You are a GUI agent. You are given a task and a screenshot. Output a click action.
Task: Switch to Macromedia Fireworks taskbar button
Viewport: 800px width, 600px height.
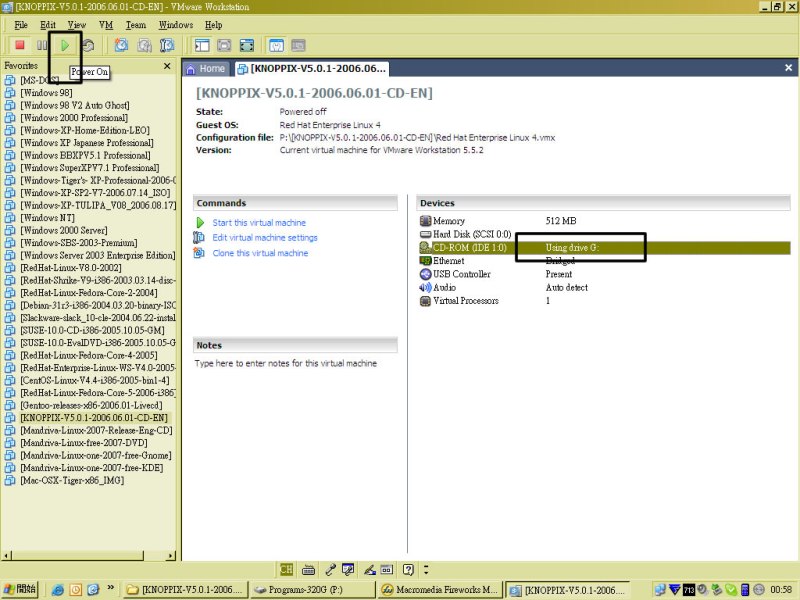439,590
